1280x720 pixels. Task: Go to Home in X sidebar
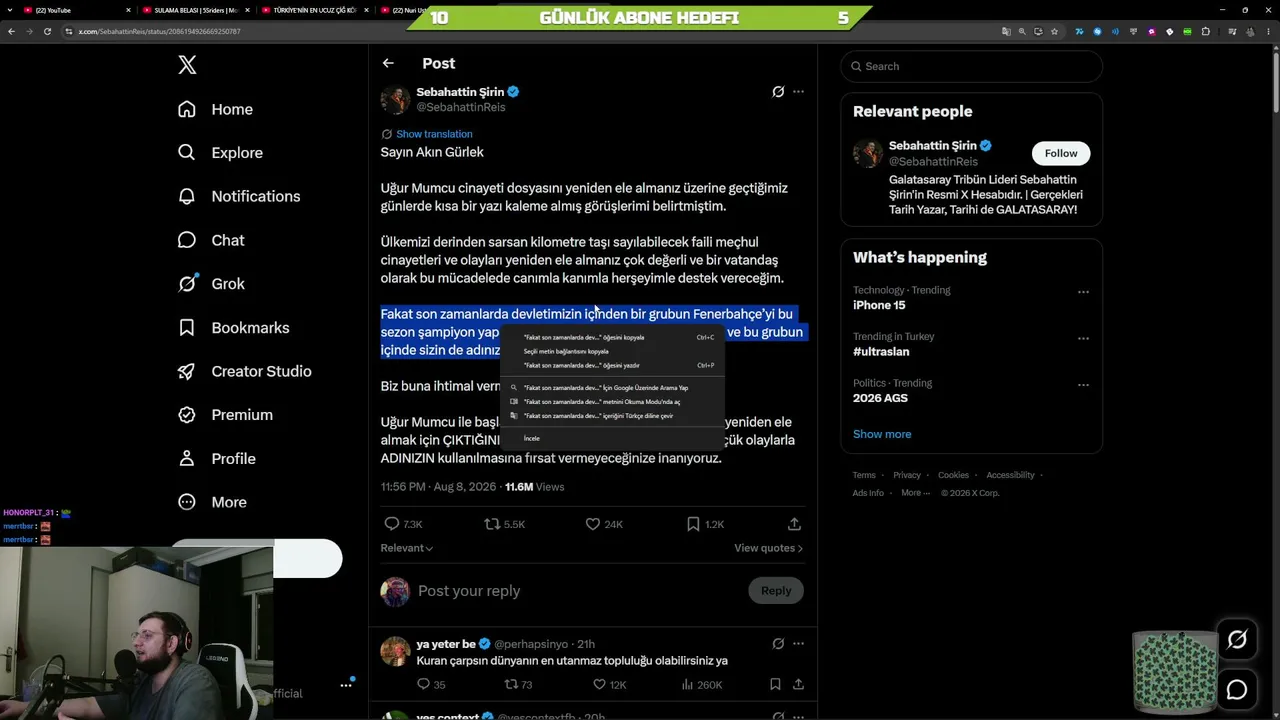(215, 109)
